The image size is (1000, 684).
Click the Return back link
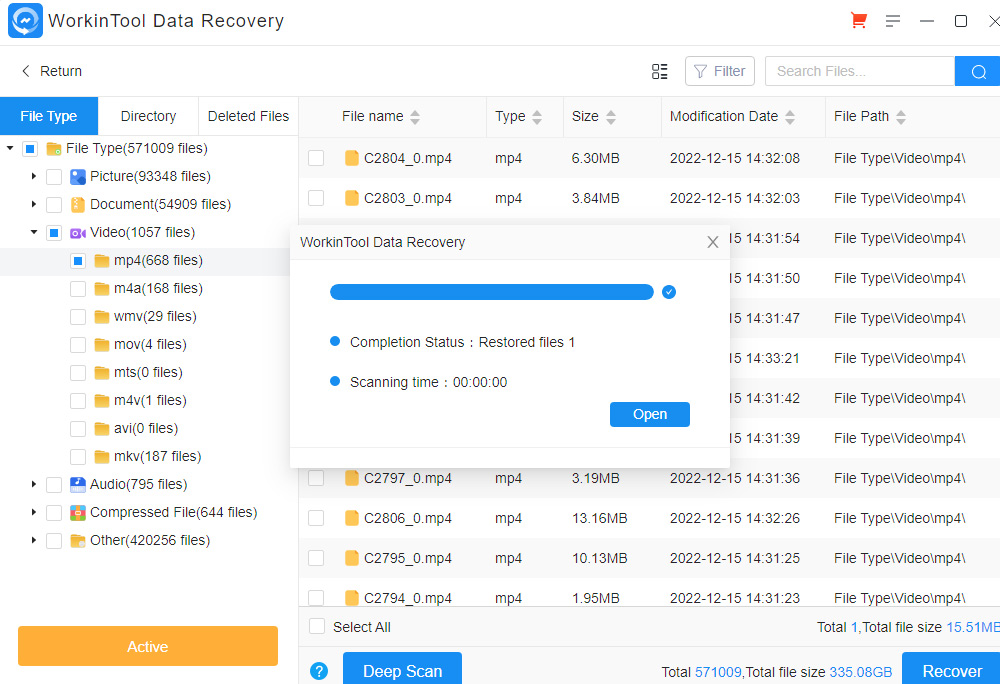pos(52,71)
